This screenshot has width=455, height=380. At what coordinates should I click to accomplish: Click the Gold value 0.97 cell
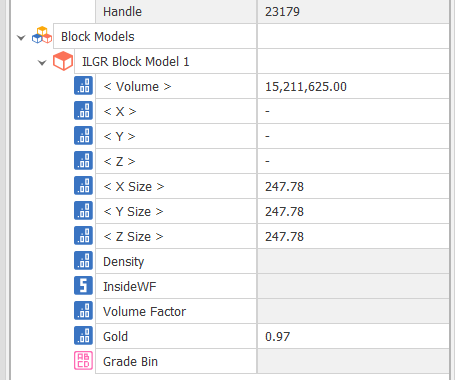coord(353,336)
